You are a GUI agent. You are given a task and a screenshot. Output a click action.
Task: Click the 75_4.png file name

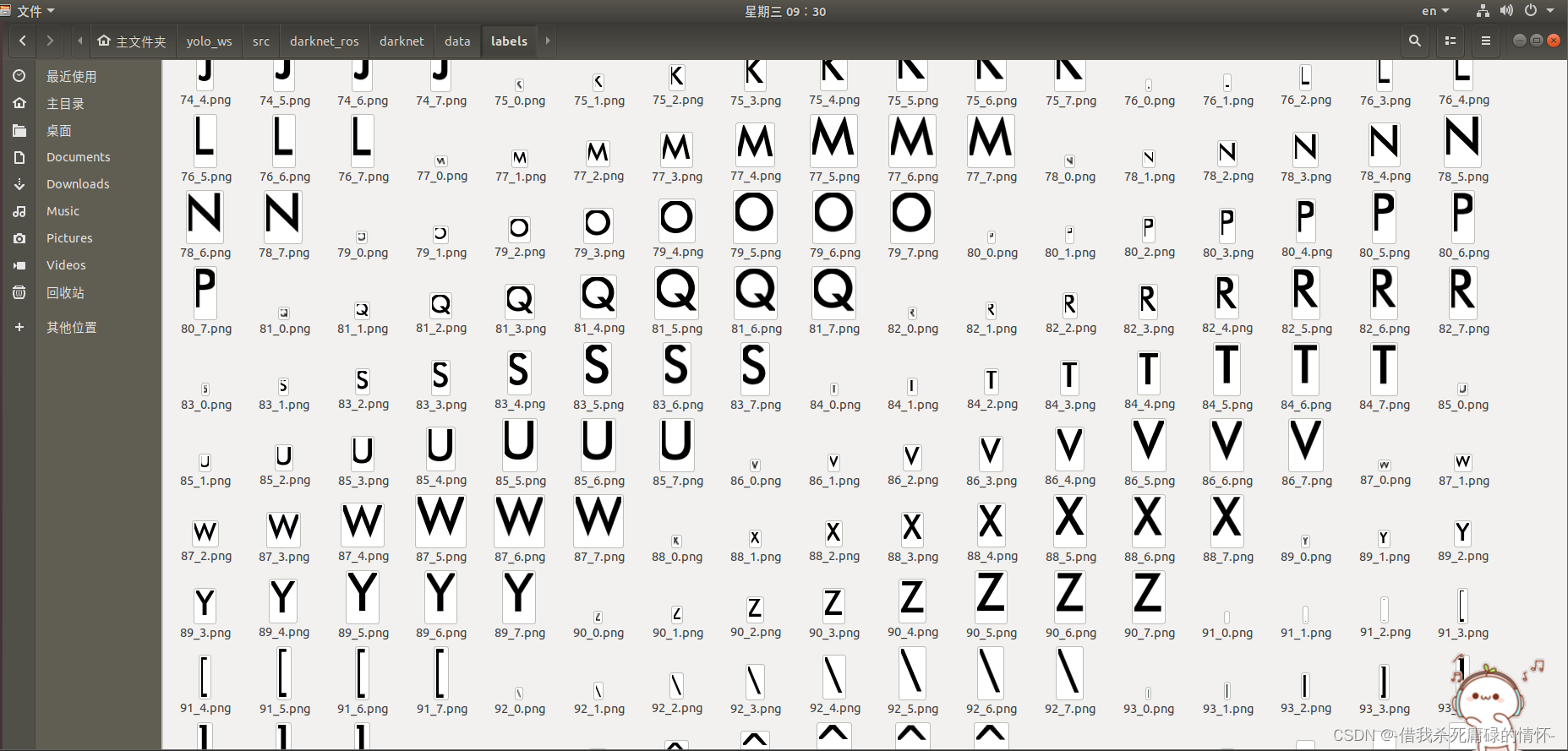834,100
